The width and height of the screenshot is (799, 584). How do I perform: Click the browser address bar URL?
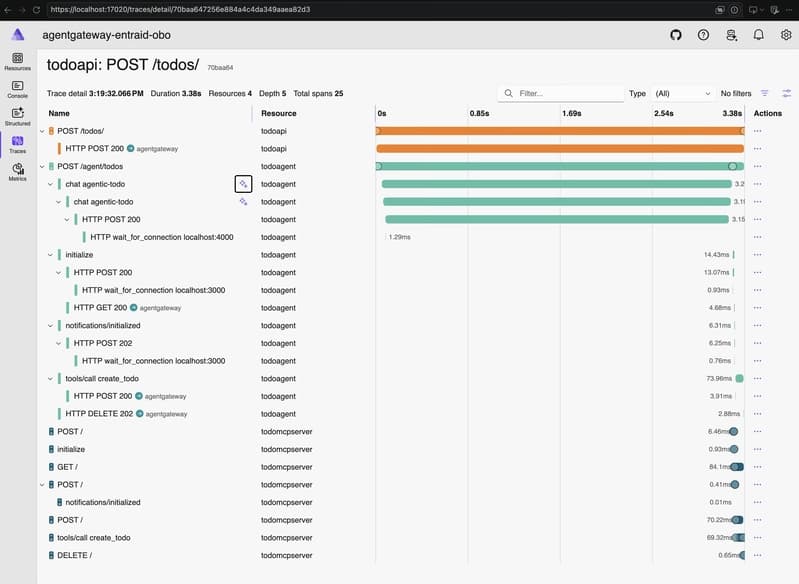pyautogui.click(x=180, y=9)
